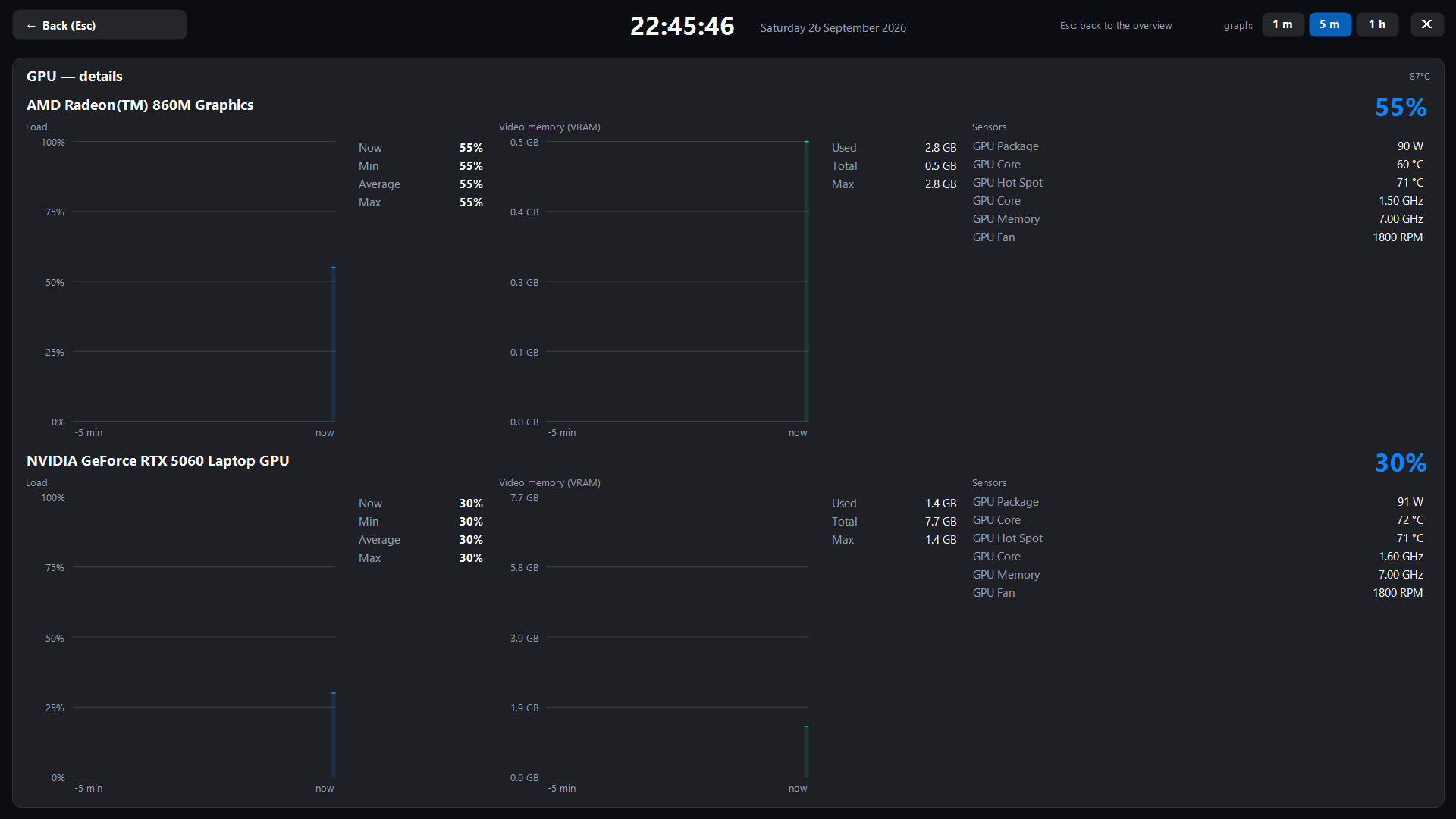Click AMD Radeon GPU Core 60 °C
This screenshot has height=819, width=1456.
(1198, 165)
